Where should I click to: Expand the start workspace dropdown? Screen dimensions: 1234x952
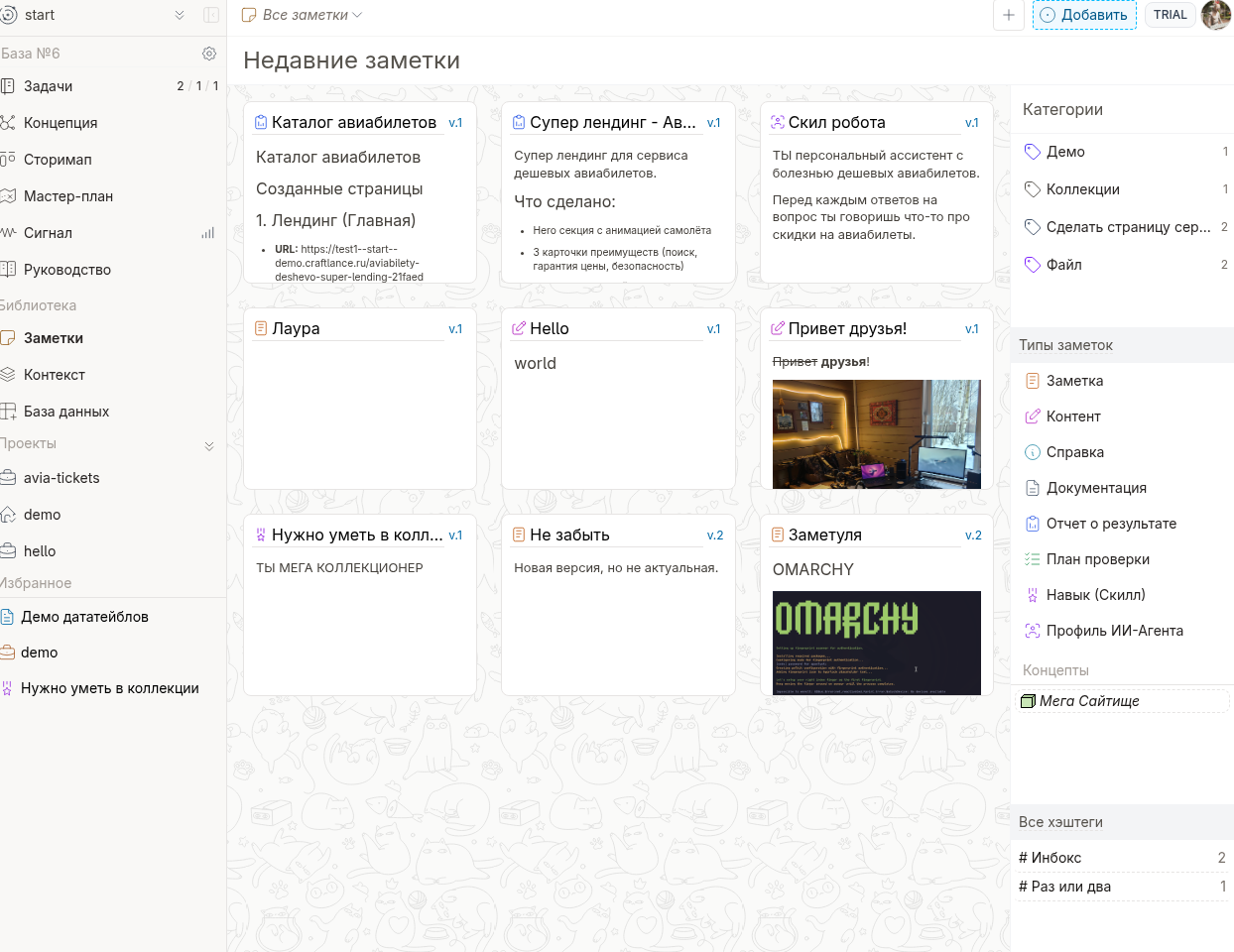(180, 15)
